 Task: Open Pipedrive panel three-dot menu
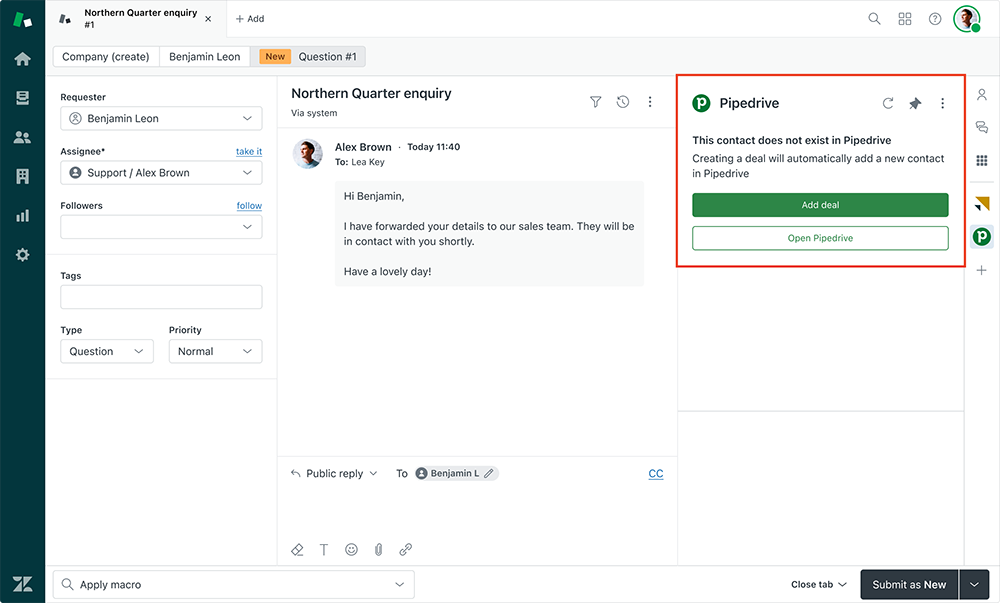(943, 103)
